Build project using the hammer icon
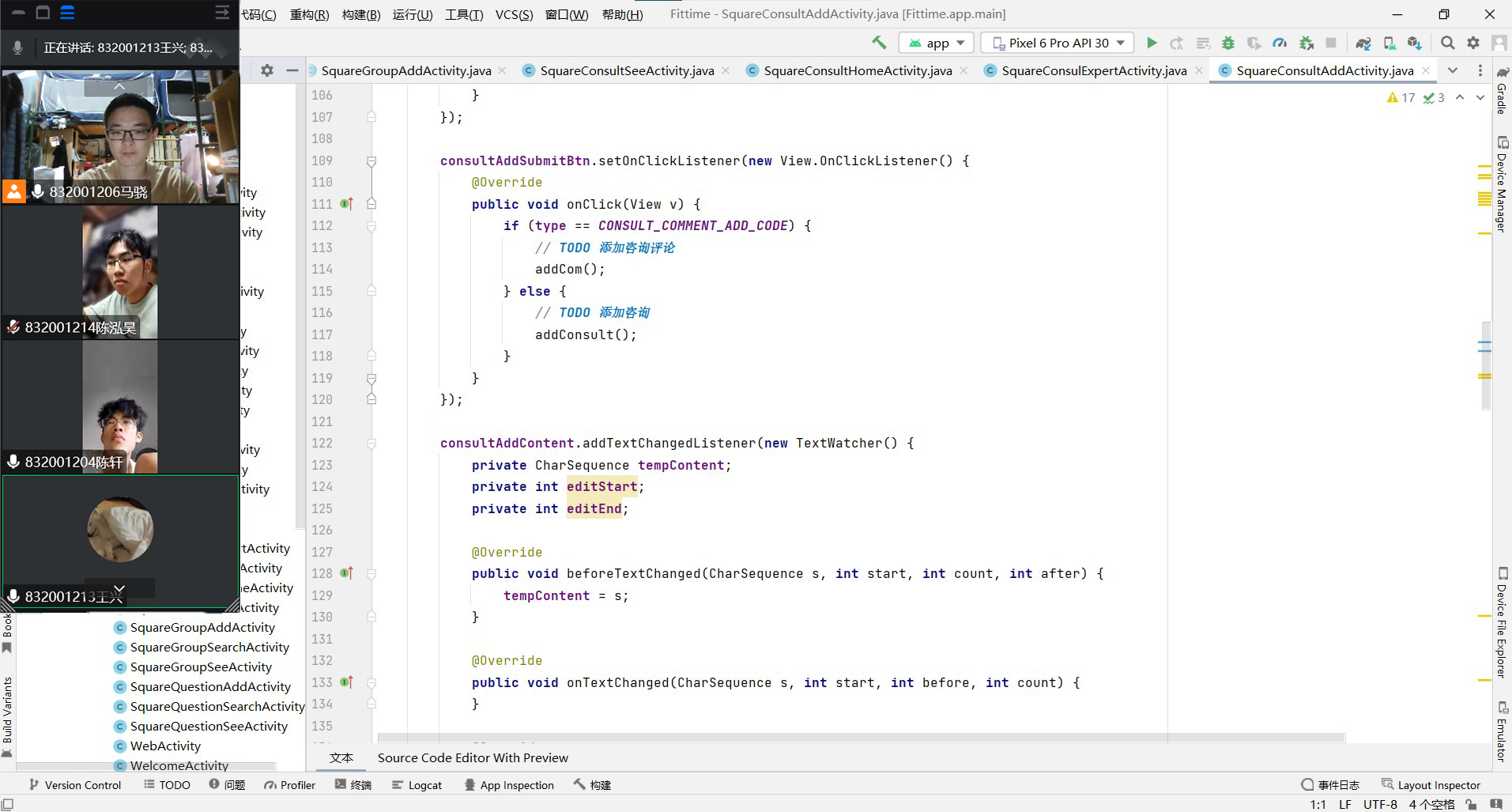This screenshot has width=1512, height=812. 879,43
